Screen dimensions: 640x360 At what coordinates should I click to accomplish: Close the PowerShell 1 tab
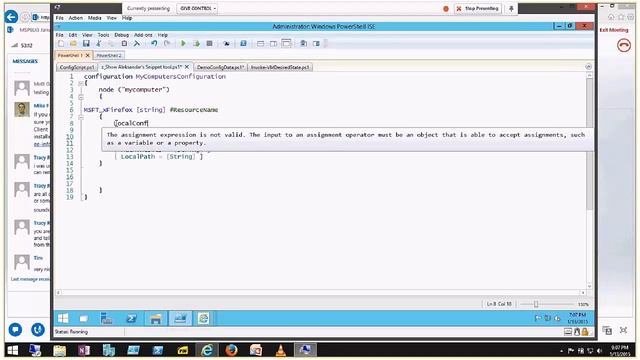(x=88, y=55)
